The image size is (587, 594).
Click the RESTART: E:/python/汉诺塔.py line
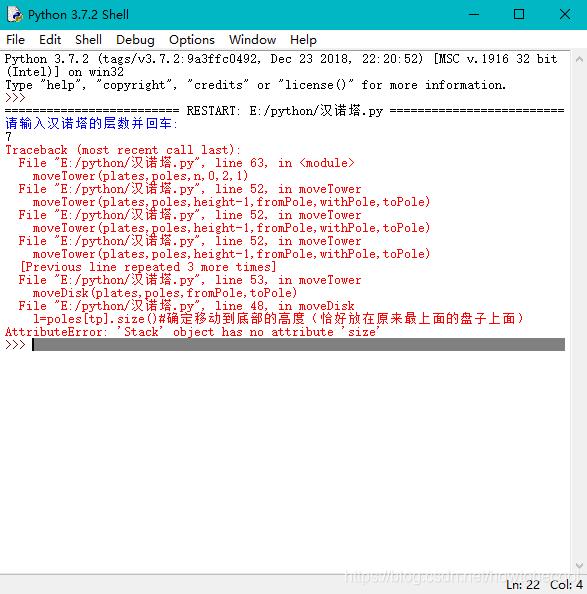pos(284,111)
